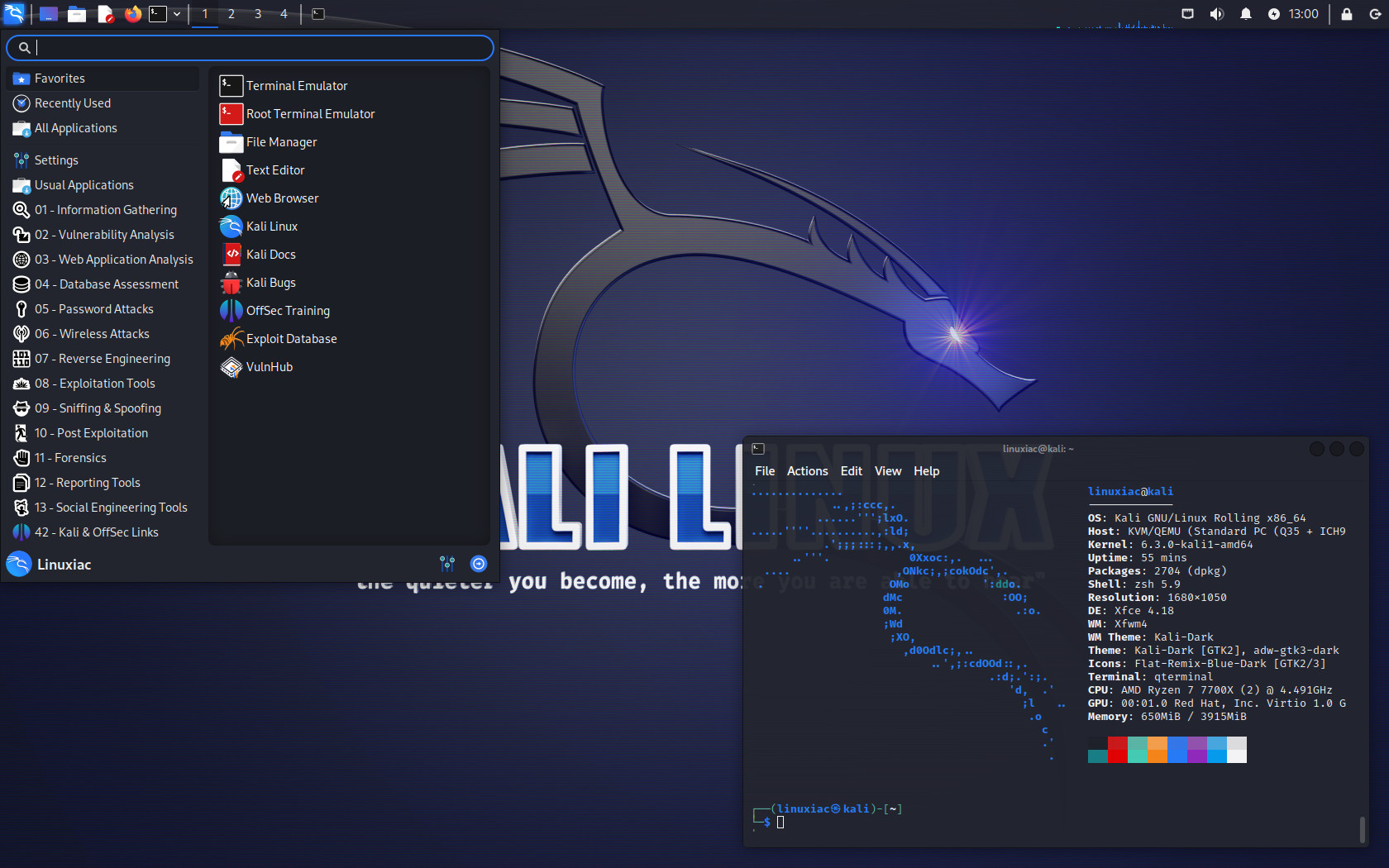The height and width of the screenshot is (868, 1389).
Task: Mute the system volume speaker icon
Action: [1216, 14]
